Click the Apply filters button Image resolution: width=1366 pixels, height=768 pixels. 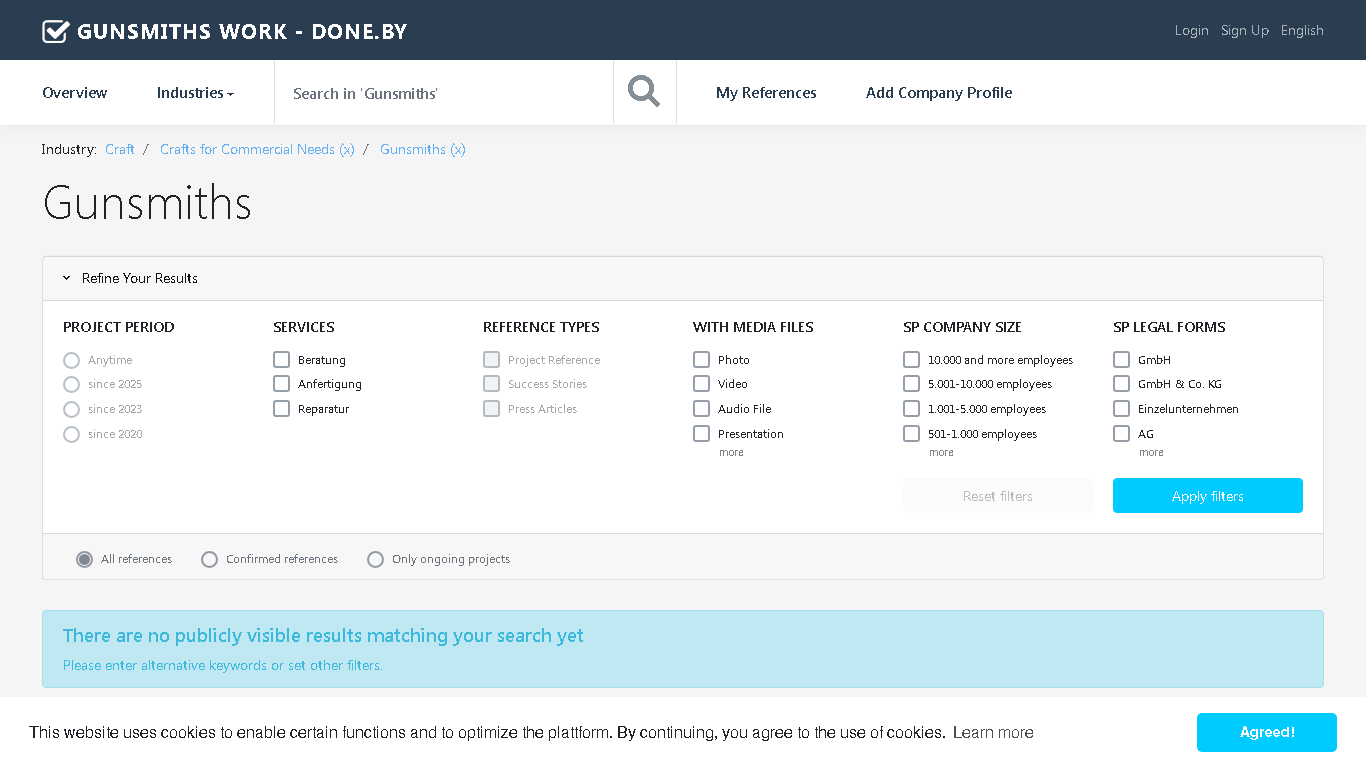point(1208,496)
